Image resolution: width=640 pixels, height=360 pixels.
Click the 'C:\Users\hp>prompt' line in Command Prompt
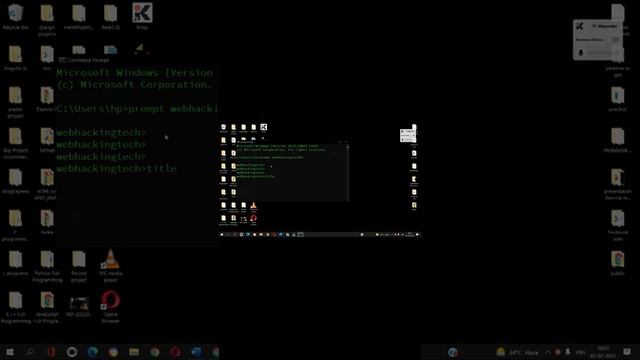tap(137, 109)
